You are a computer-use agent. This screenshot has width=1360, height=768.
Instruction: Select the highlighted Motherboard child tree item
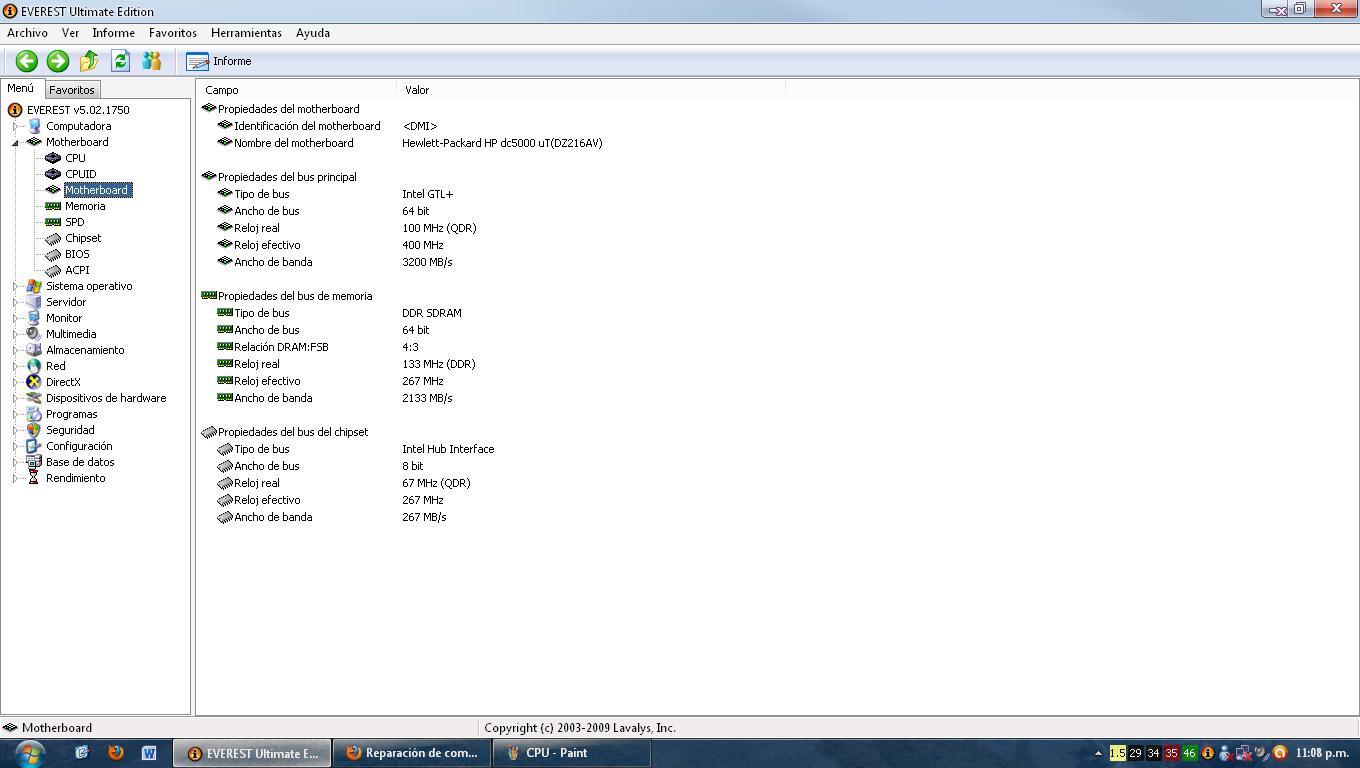pyautogui.click(x=97, y=190)
